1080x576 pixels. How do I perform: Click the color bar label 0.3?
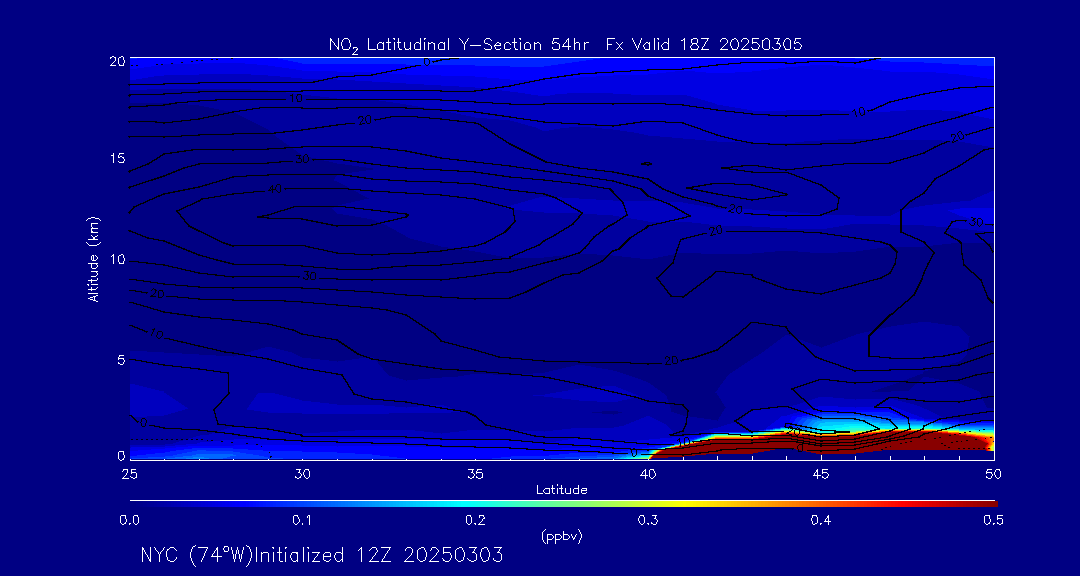pyautogui.click(x=648, y=521)
